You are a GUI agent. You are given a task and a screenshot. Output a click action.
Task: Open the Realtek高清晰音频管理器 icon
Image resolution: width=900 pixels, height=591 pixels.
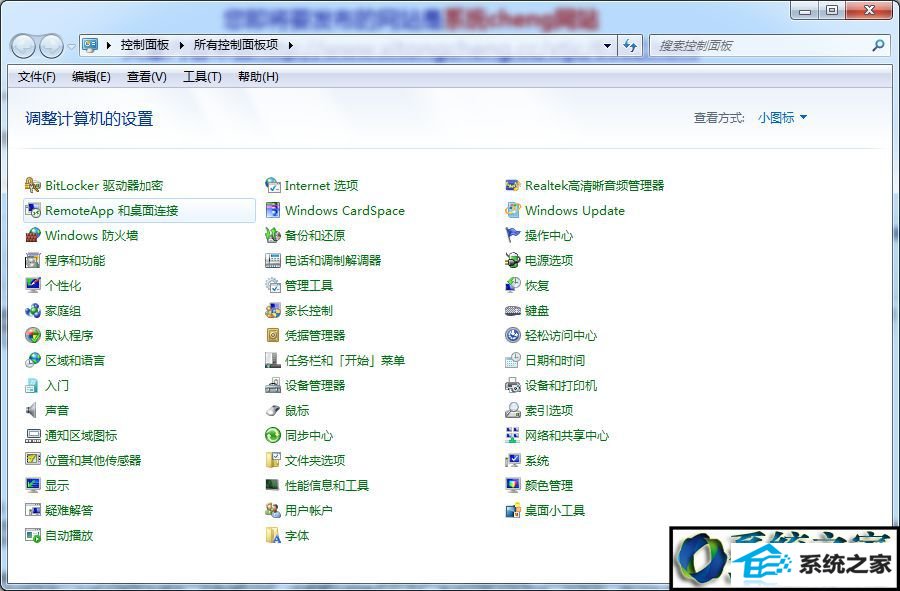513,185
